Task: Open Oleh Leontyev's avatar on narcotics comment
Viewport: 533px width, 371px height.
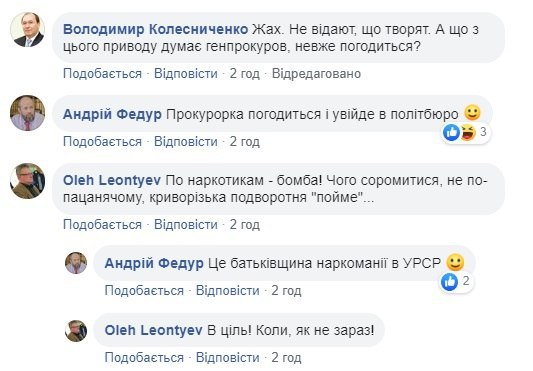Action: click(x=28, y=181)
